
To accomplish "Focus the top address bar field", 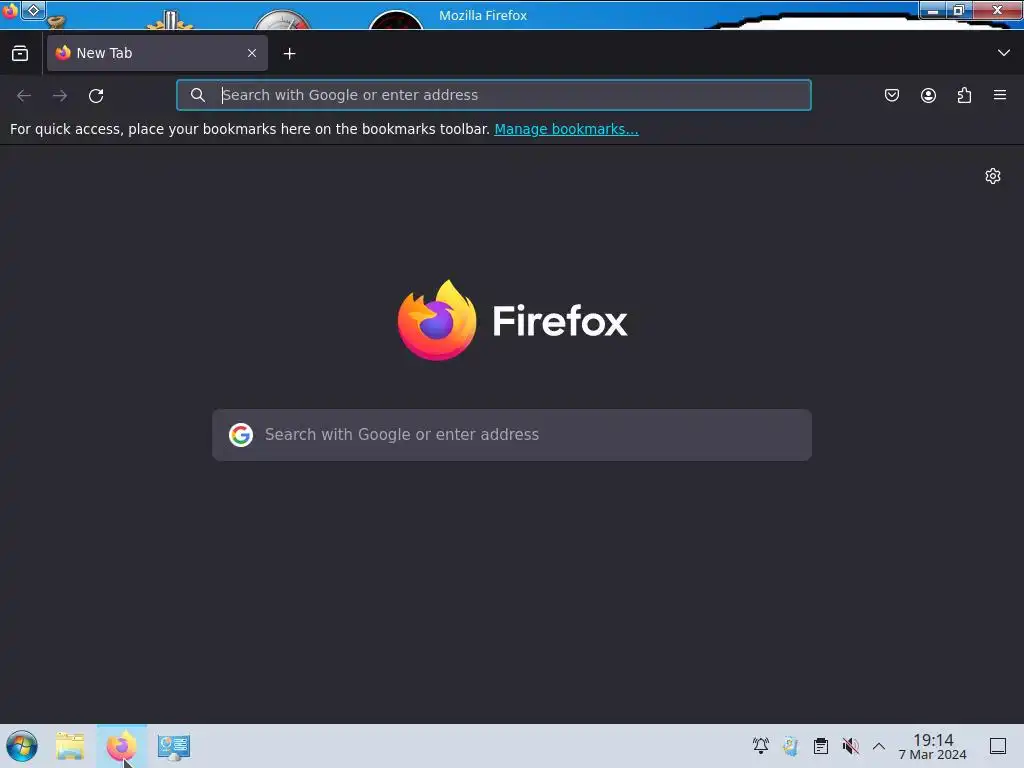I will [x=494, y=95].
